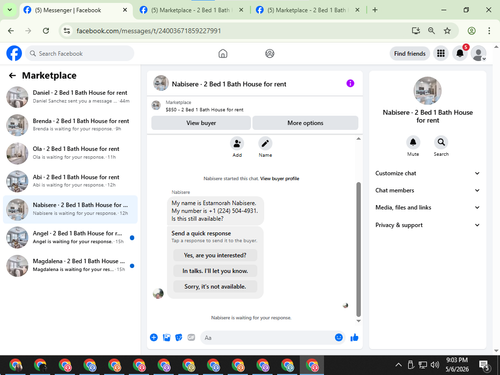Open the tab search dropdown arrow
The image size is (500, 375).
tap(10, 10)
